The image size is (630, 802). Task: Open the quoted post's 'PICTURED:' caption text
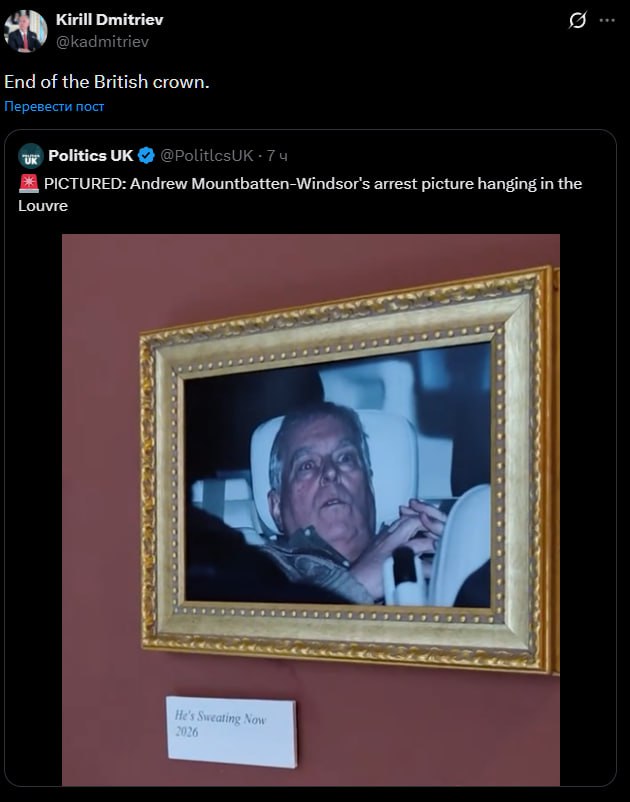85,184
